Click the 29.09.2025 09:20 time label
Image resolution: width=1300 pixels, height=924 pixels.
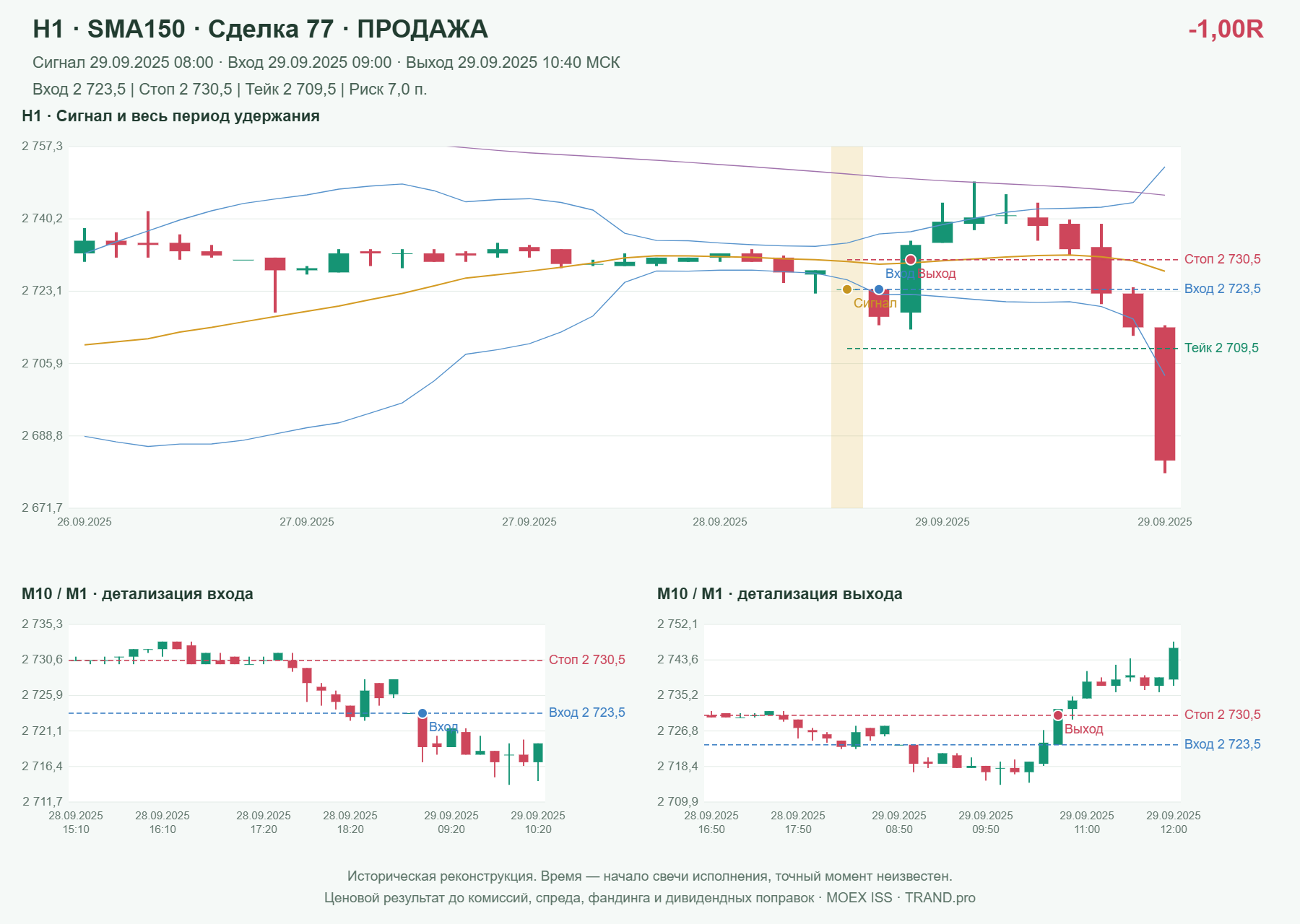click(451, 822)
